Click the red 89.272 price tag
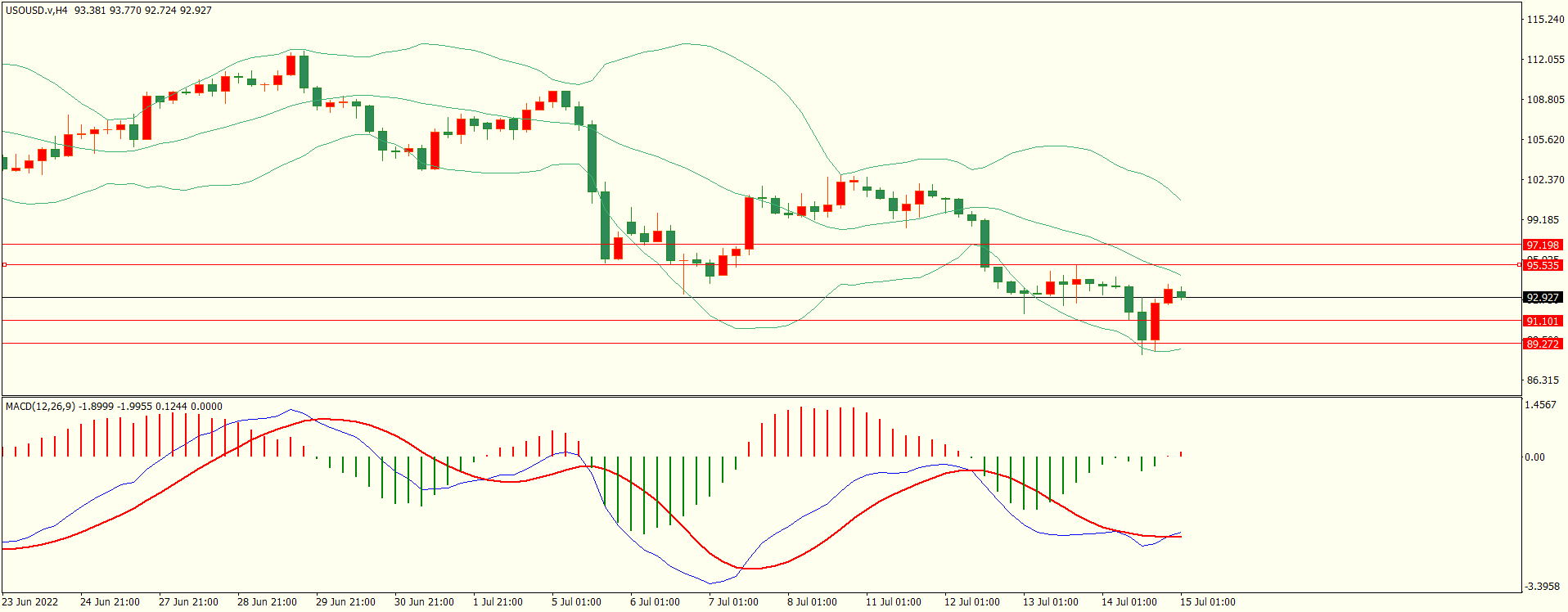Viewport: 1568px width, 612px height. pyautogui.click(x=1542, y=344)
